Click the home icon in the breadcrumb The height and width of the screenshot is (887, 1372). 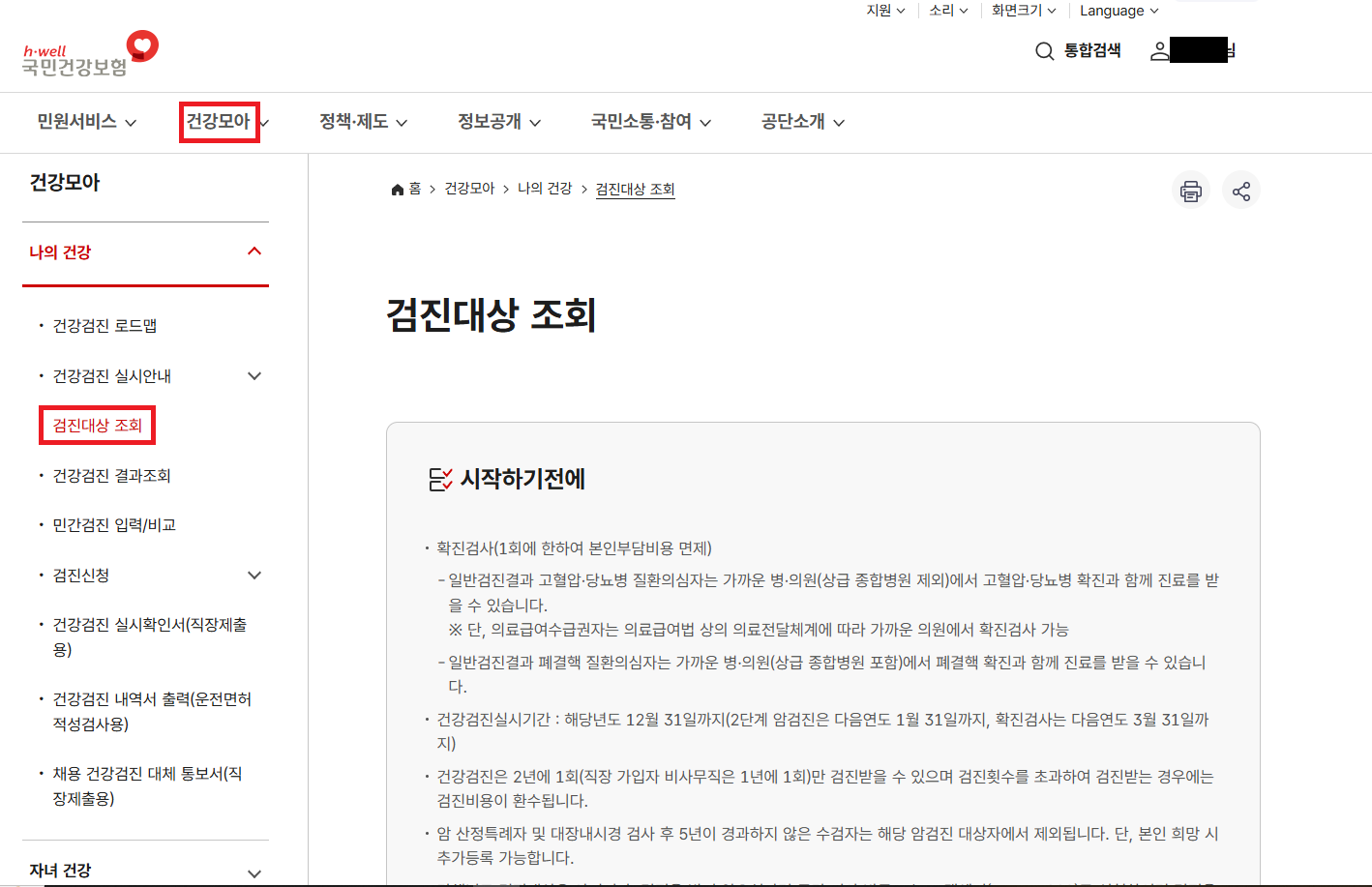[397, 190]
